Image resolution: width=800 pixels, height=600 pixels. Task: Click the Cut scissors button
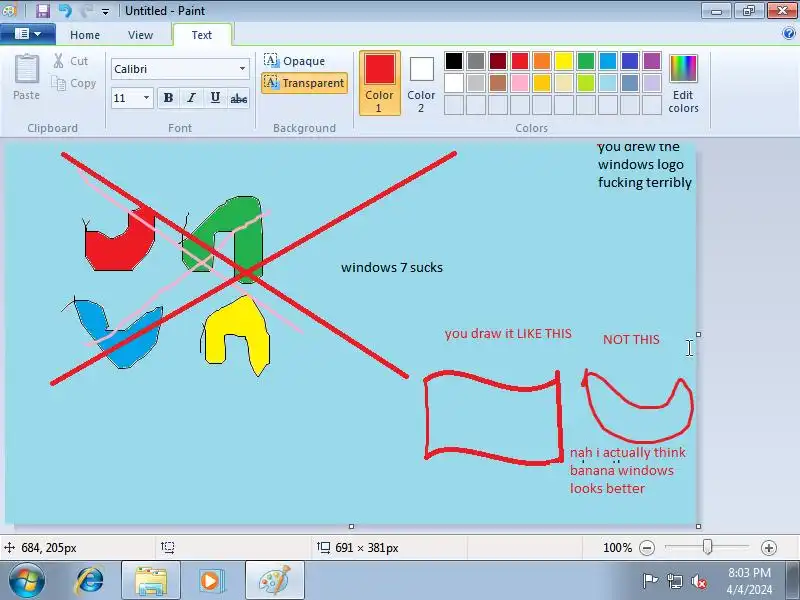click(x=70, y=61)
